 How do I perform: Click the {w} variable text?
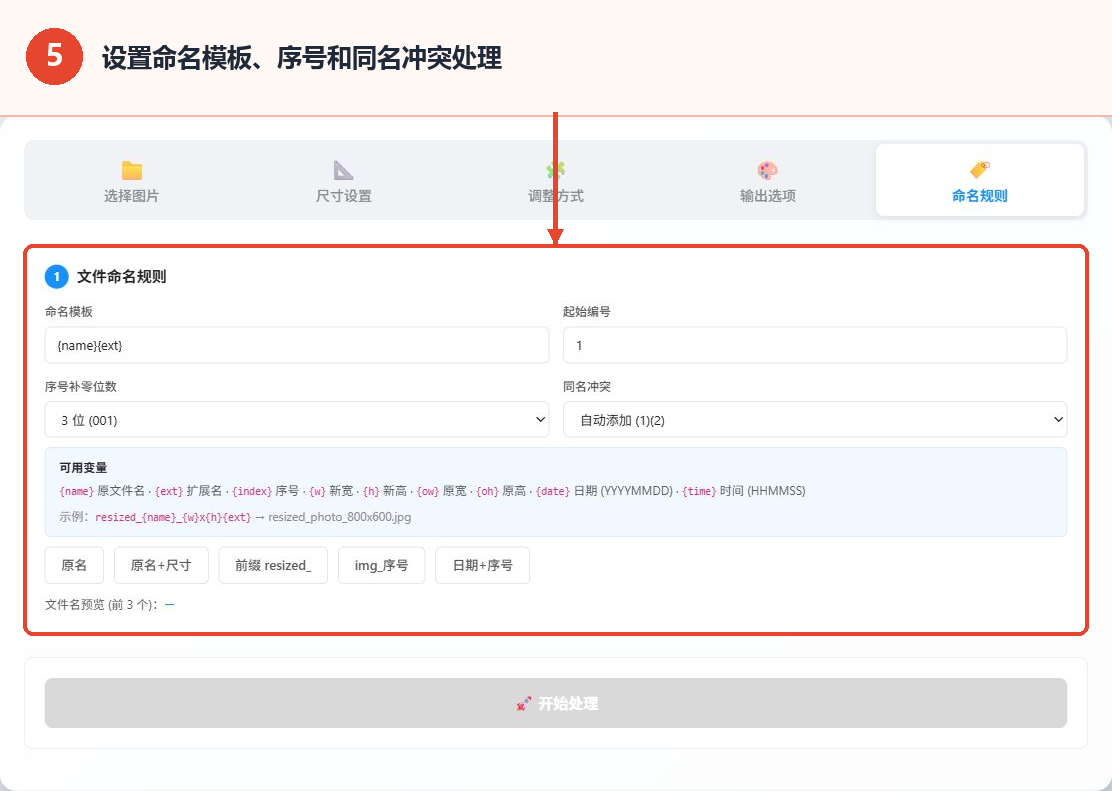(x=318, y=491)
